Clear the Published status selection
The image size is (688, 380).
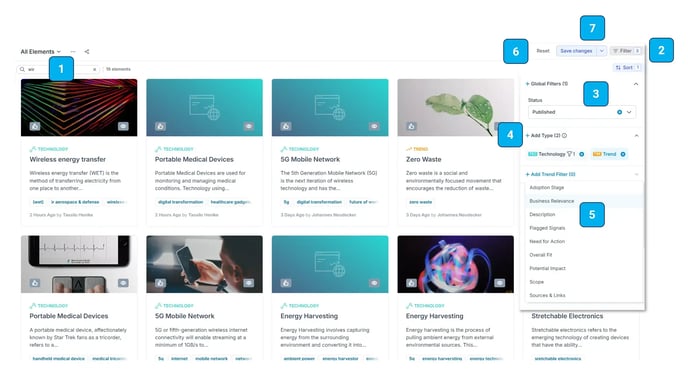point(620,112)
